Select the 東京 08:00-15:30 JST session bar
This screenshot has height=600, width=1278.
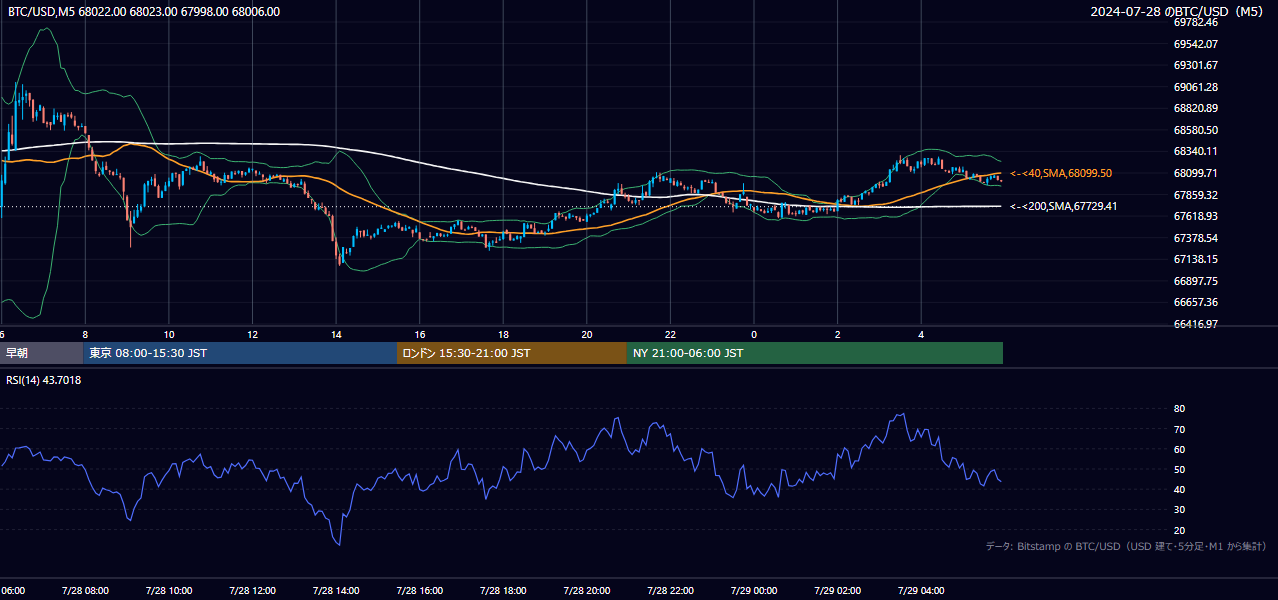(x=241, y=353)
